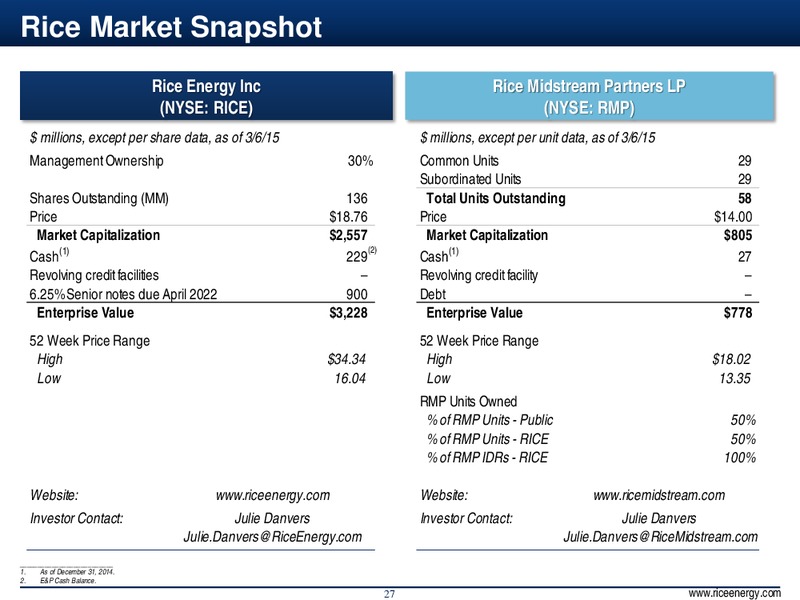The image size is (800, 600).
Task: Select the 13.35 52-week low value
Action: click(x=735, y=378)
